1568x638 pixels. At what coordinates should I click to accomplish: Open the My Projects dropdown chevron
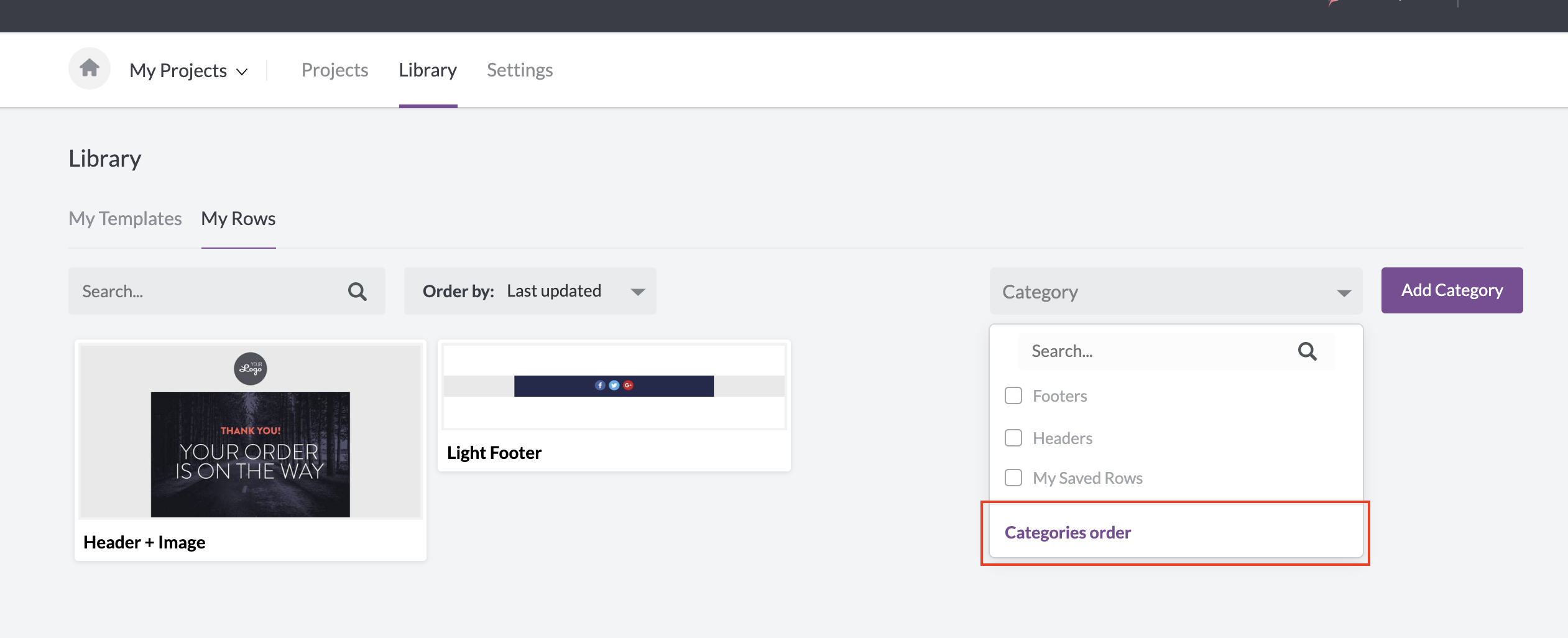[x=242, y=72]
